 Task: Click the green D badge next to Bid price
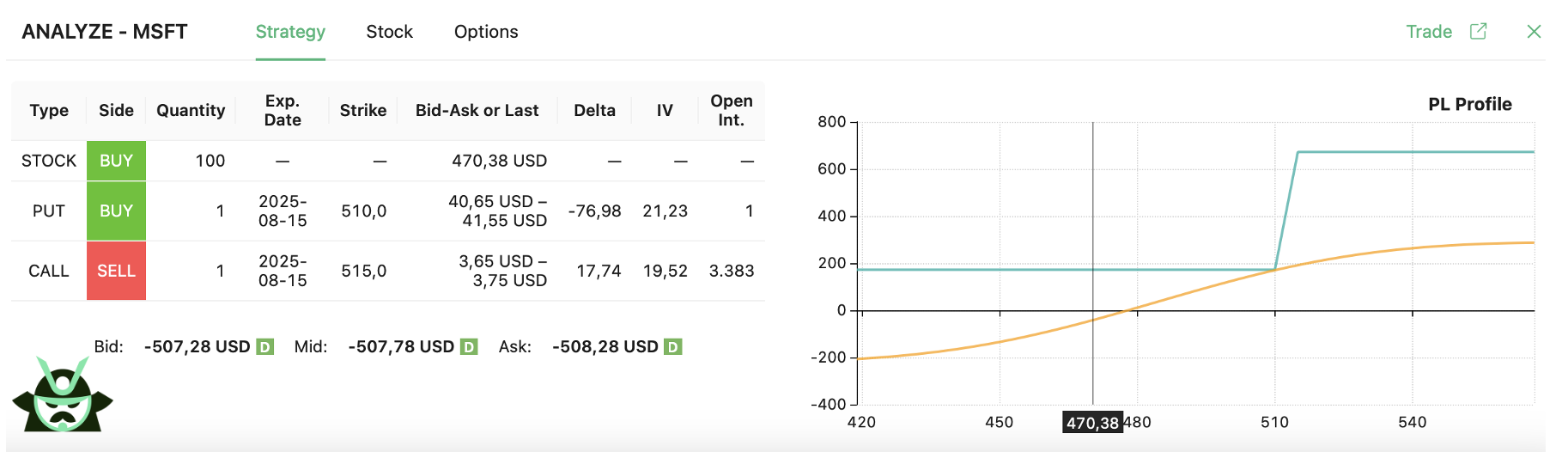265,347
